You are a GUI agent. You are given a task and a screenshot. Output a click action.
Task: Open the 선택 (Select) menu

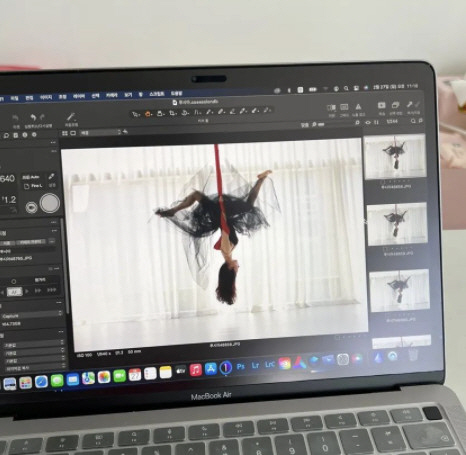coord(95,96)
